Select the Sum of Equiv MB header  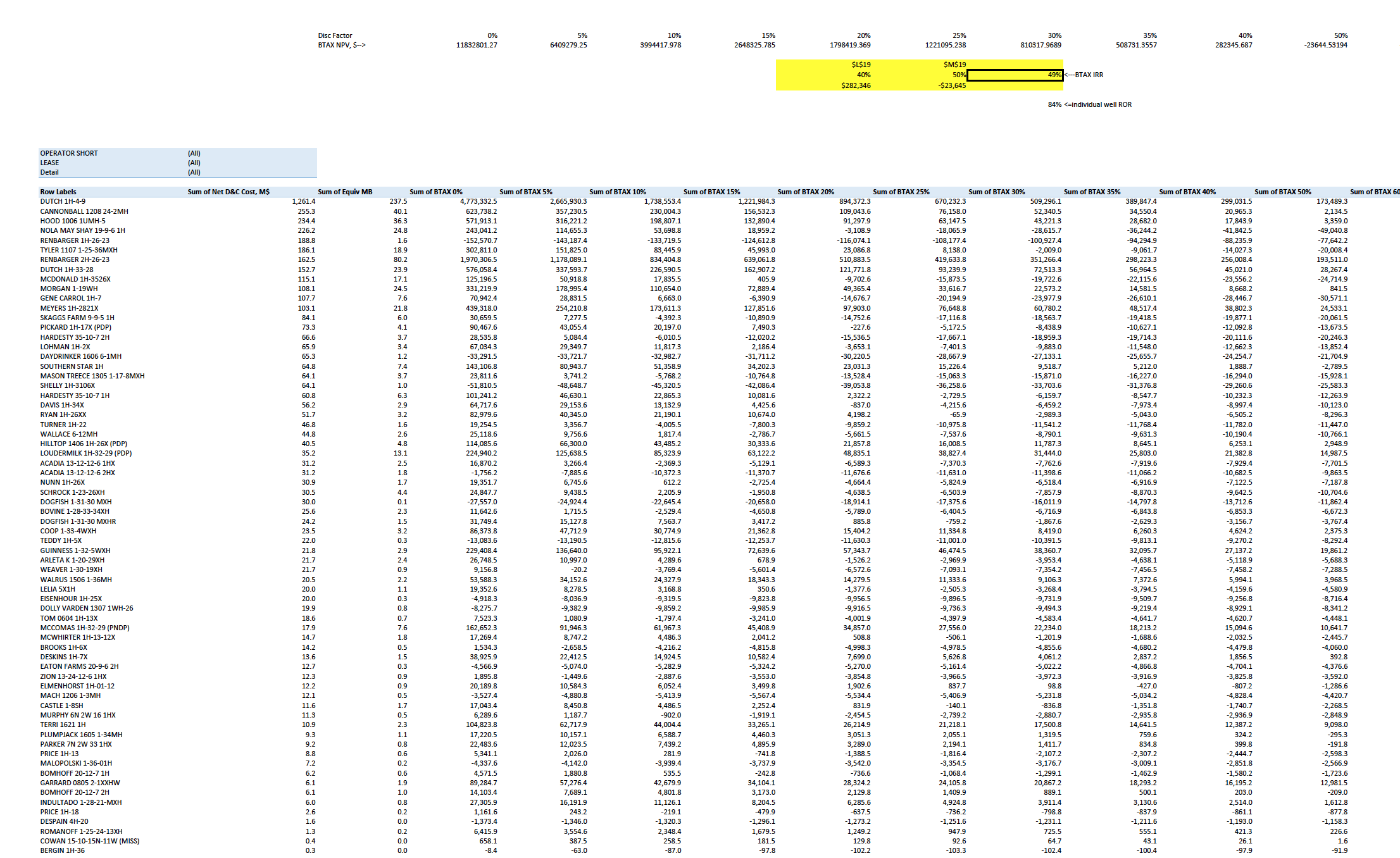point(345,192)
